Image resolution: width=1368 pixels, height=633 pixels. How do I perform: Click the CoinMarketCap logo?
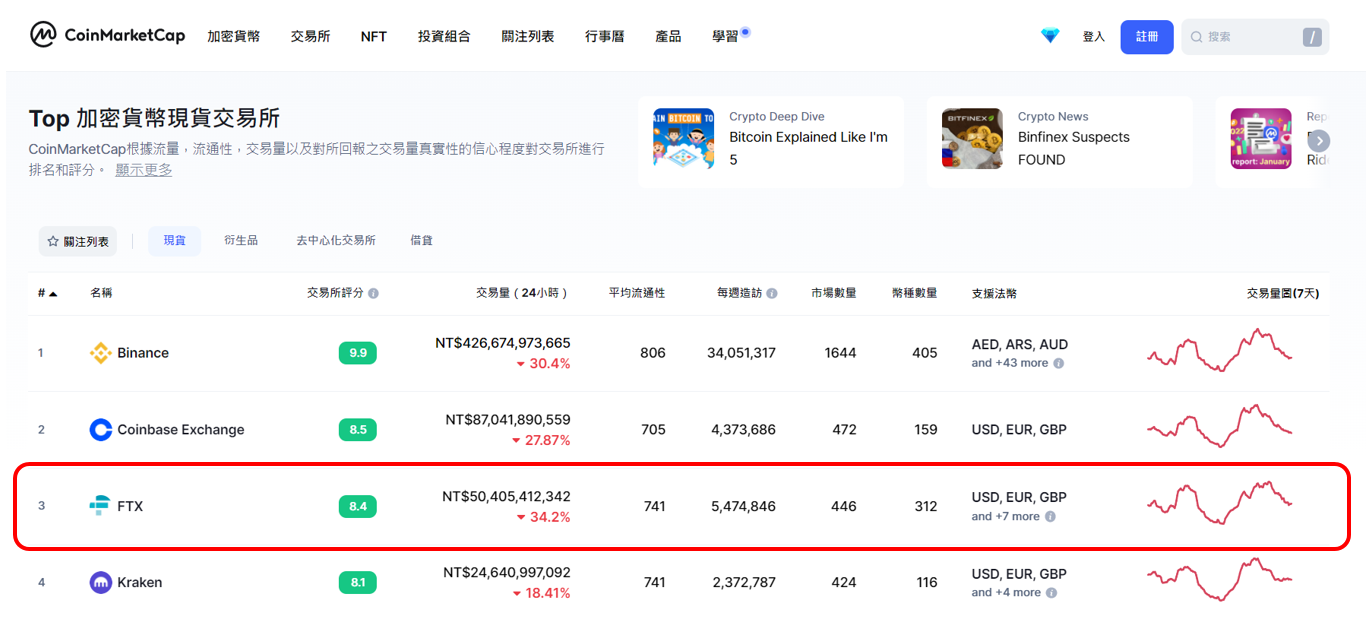click(x=107, y=36)
